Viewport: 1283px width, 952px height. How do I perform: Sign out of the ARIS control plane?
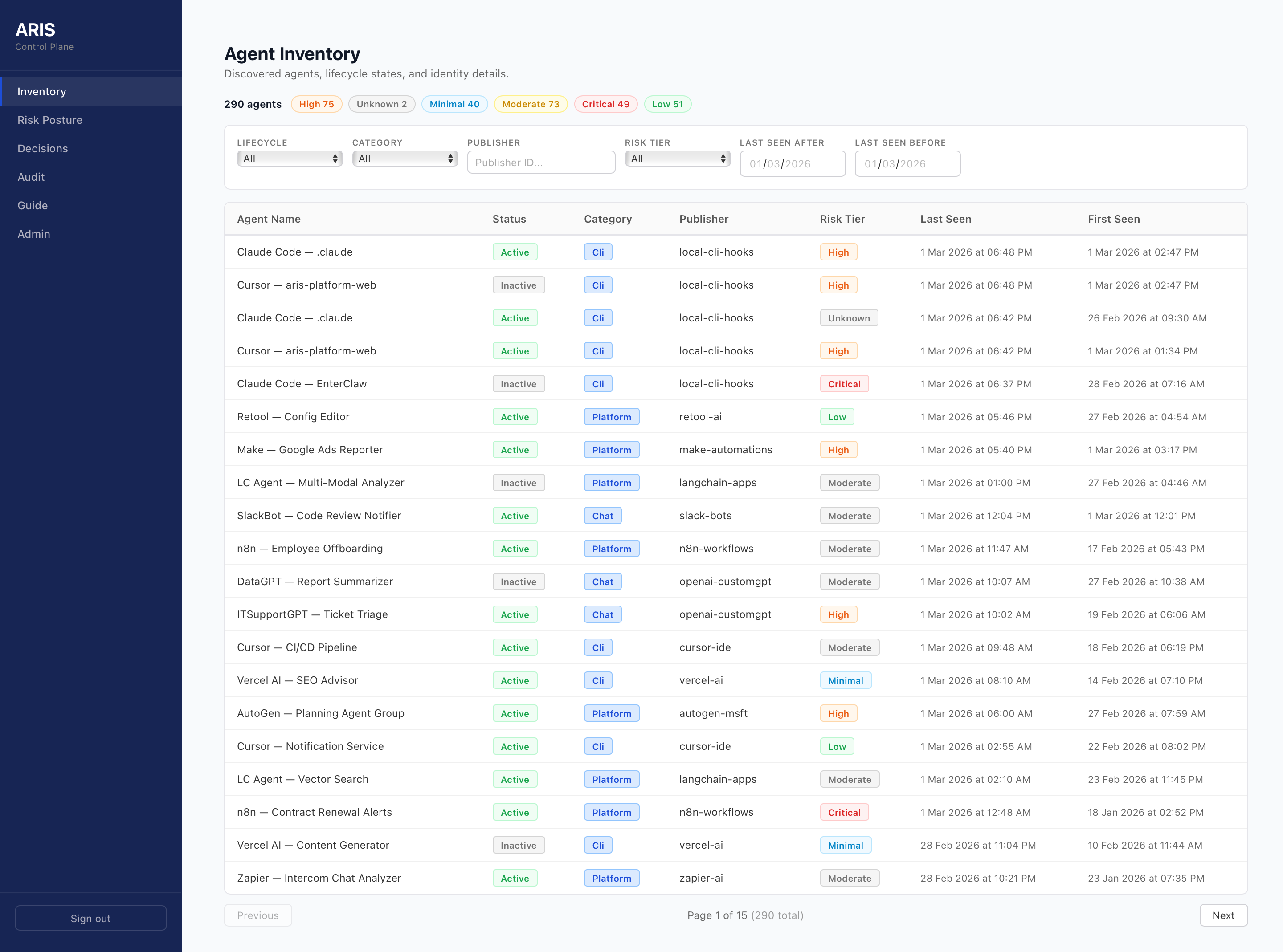click(x=90, y=918)
